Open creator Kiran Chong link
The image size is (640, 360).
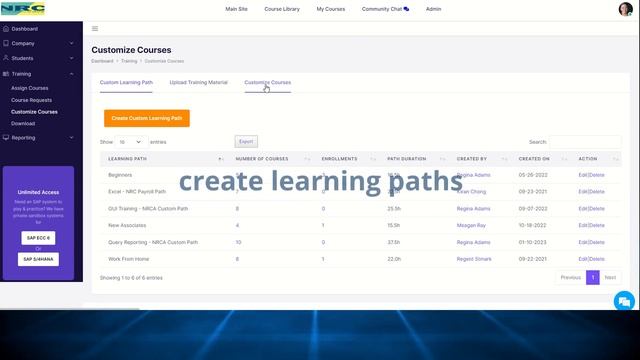click(471, 192)
